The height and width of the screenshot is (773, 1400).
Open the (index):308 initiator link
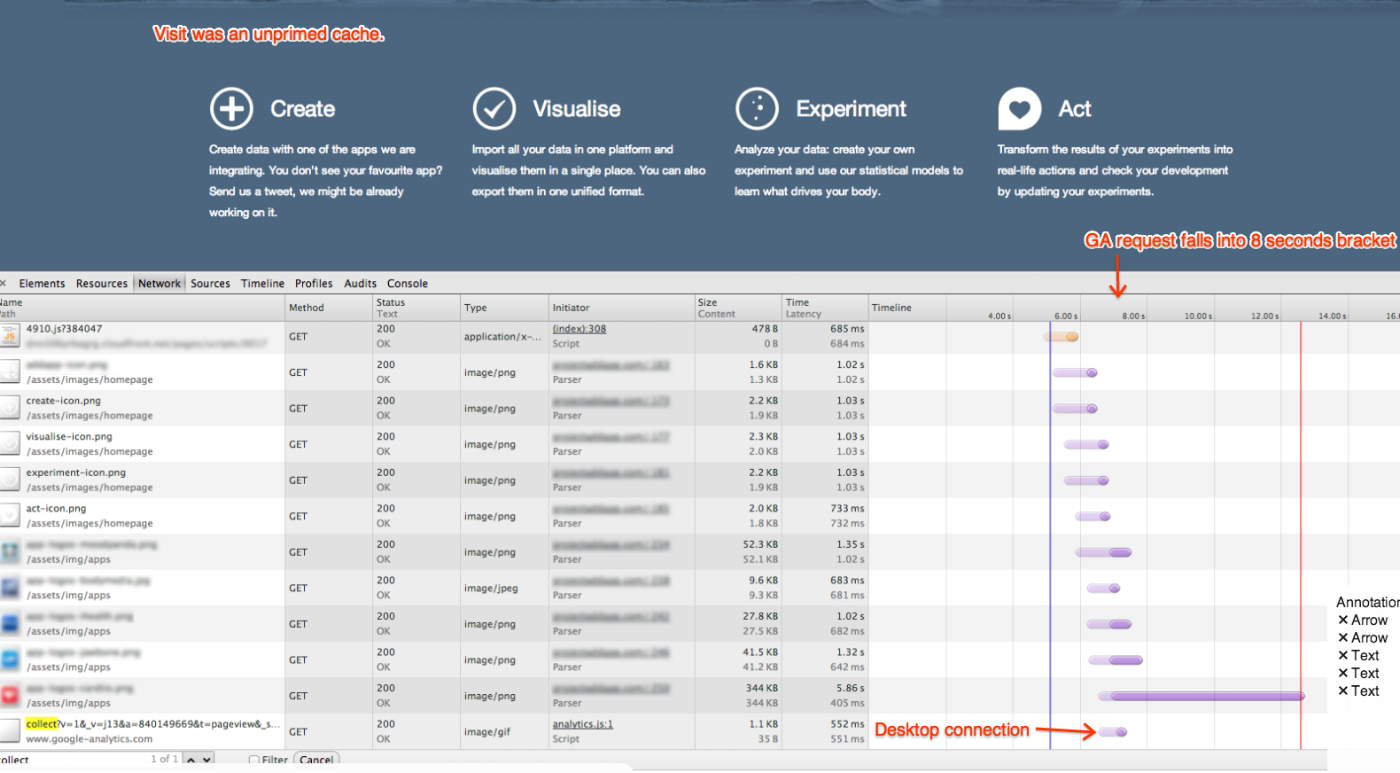coord(579,329)
